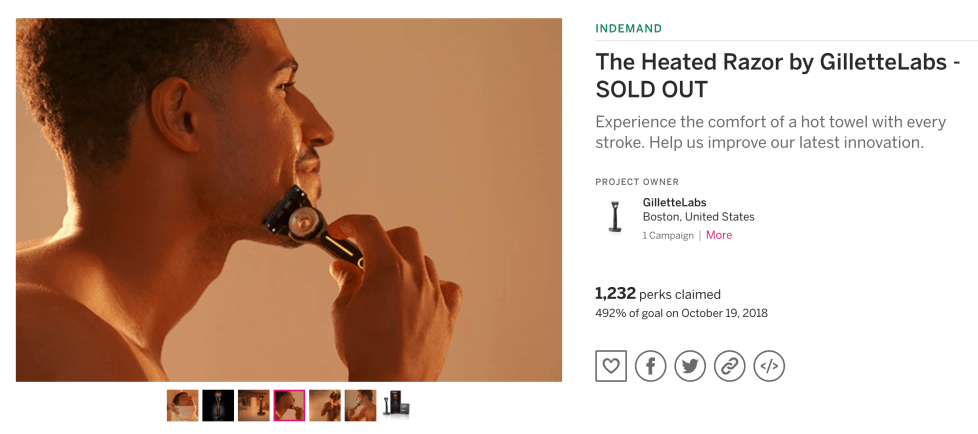Select the black-background razor thumbnail
The image size is (978, 434).
[x=218, y=405]
